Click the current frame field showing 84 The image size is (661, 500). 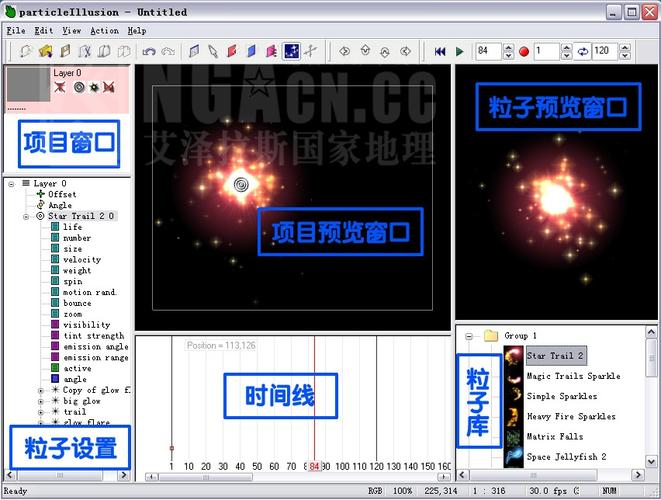click(488, 51)
